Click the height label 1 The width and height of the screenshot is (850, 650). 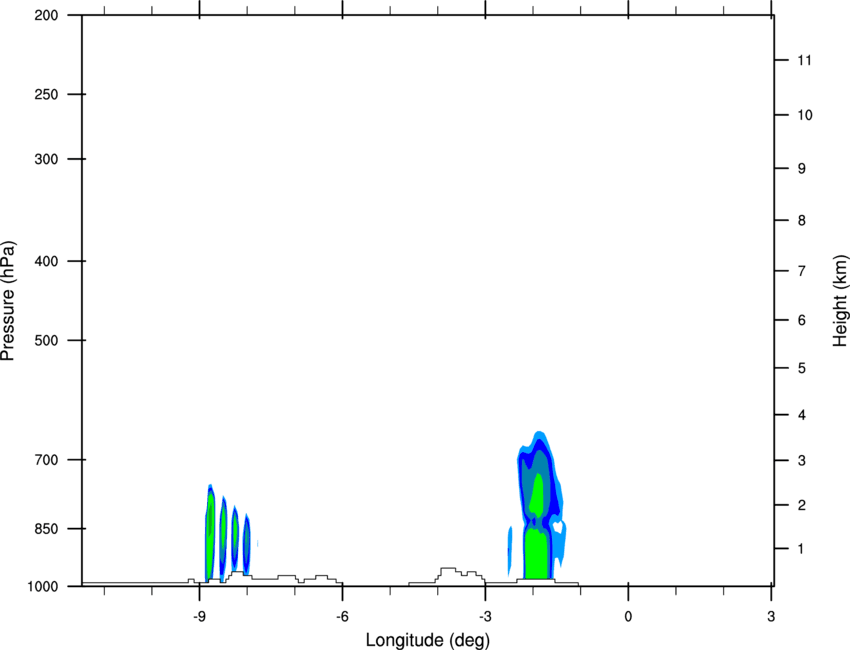(801, 549)
